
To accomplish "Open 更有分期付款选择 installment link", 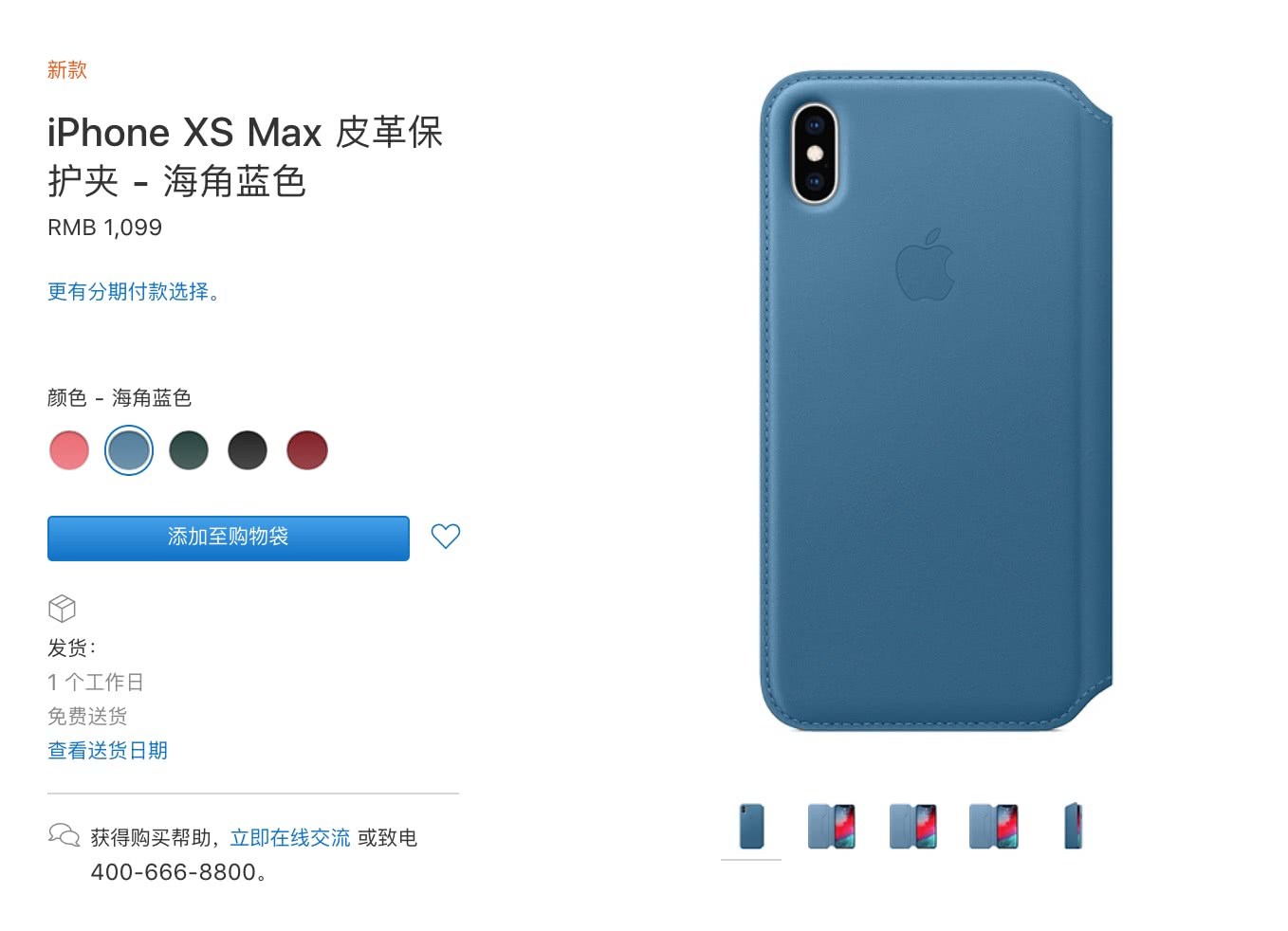I will click(x=134, y=292).
